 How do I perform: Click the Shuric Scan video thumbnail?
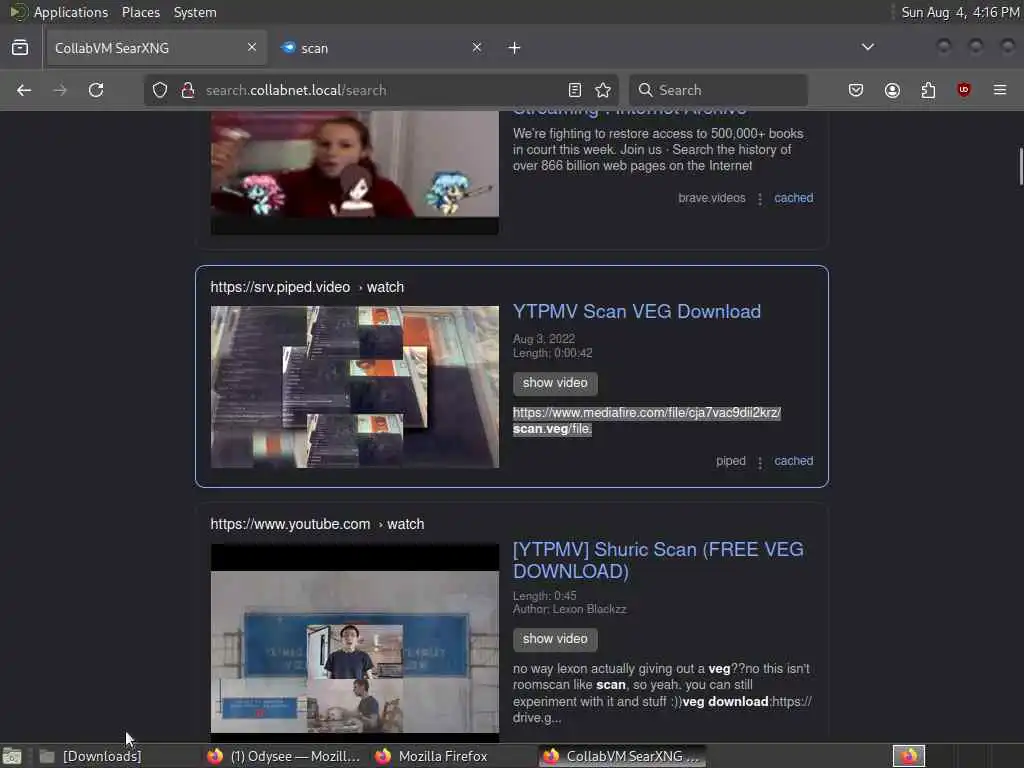point(355,642)
